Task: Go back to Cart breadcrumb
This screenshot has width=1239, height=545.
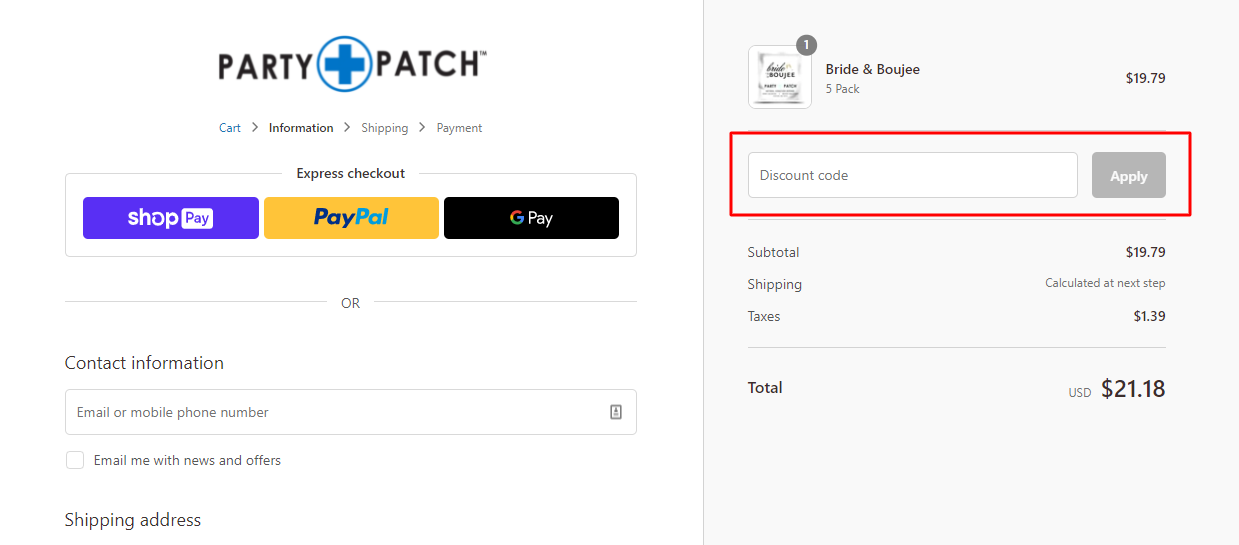Action: [x=230, y=128]
